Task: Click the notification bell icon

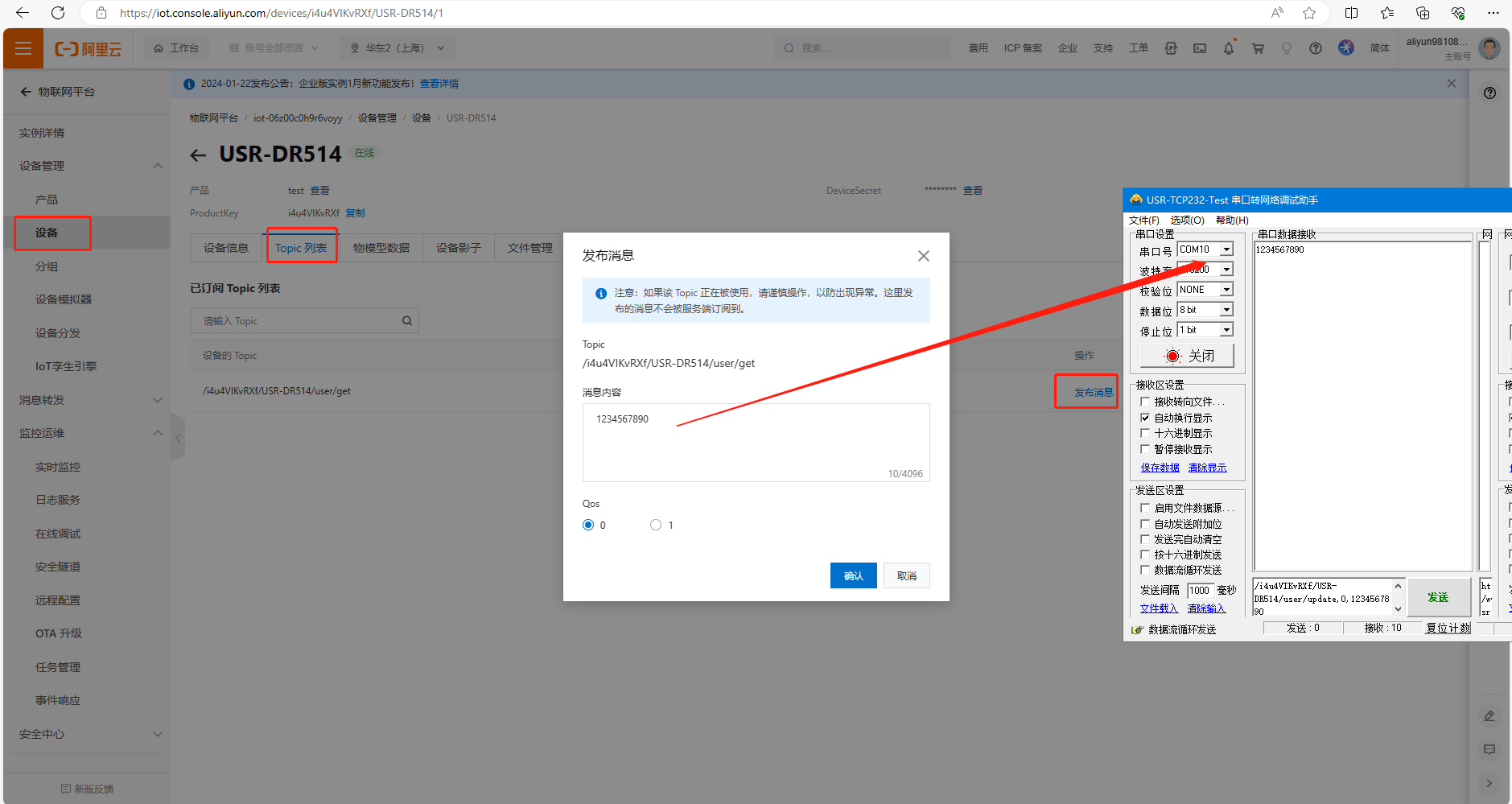Action: 1228,48
